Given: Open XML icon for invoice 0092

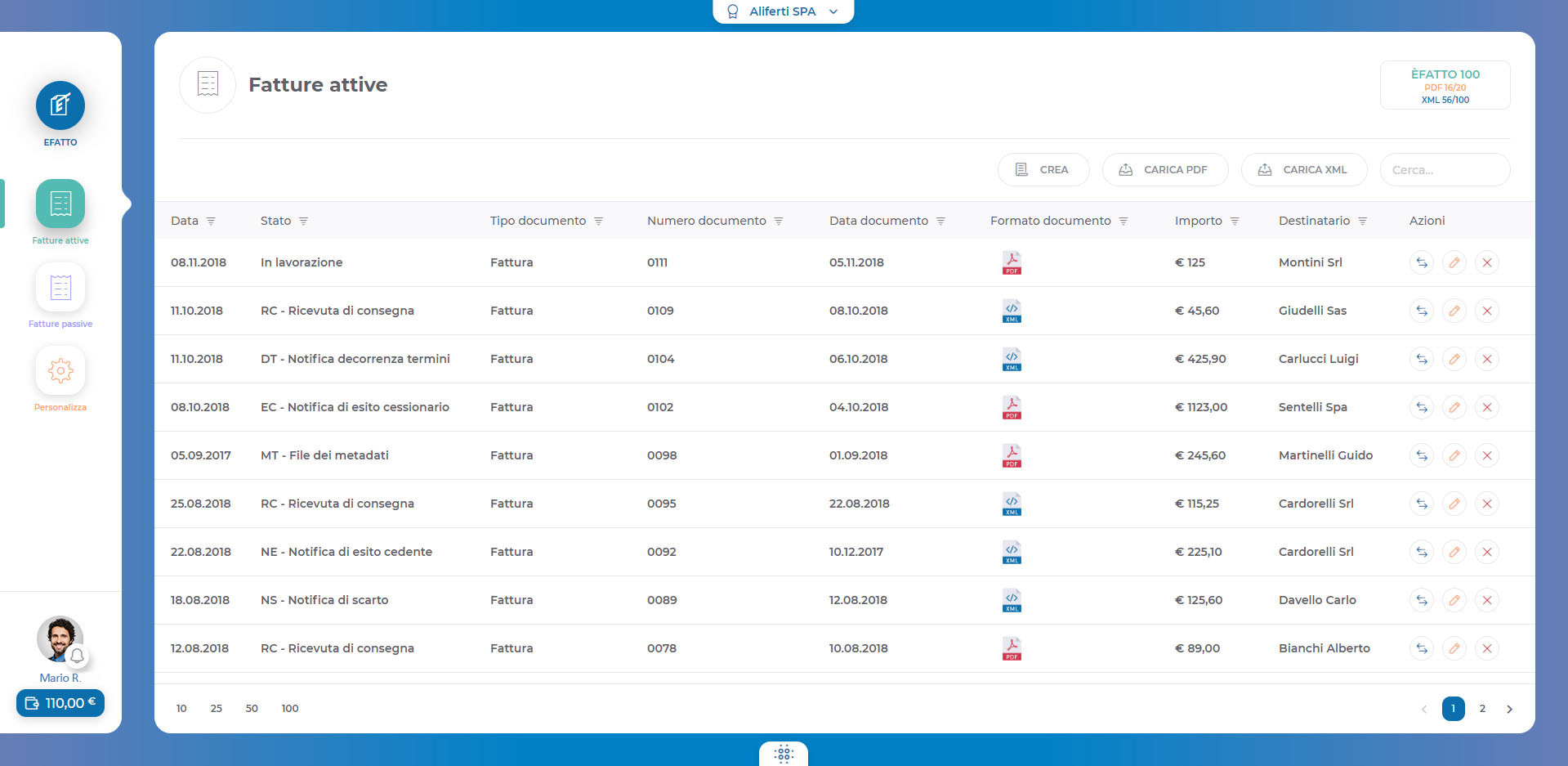Looking at the screenshot, I should coord(1012,552).
